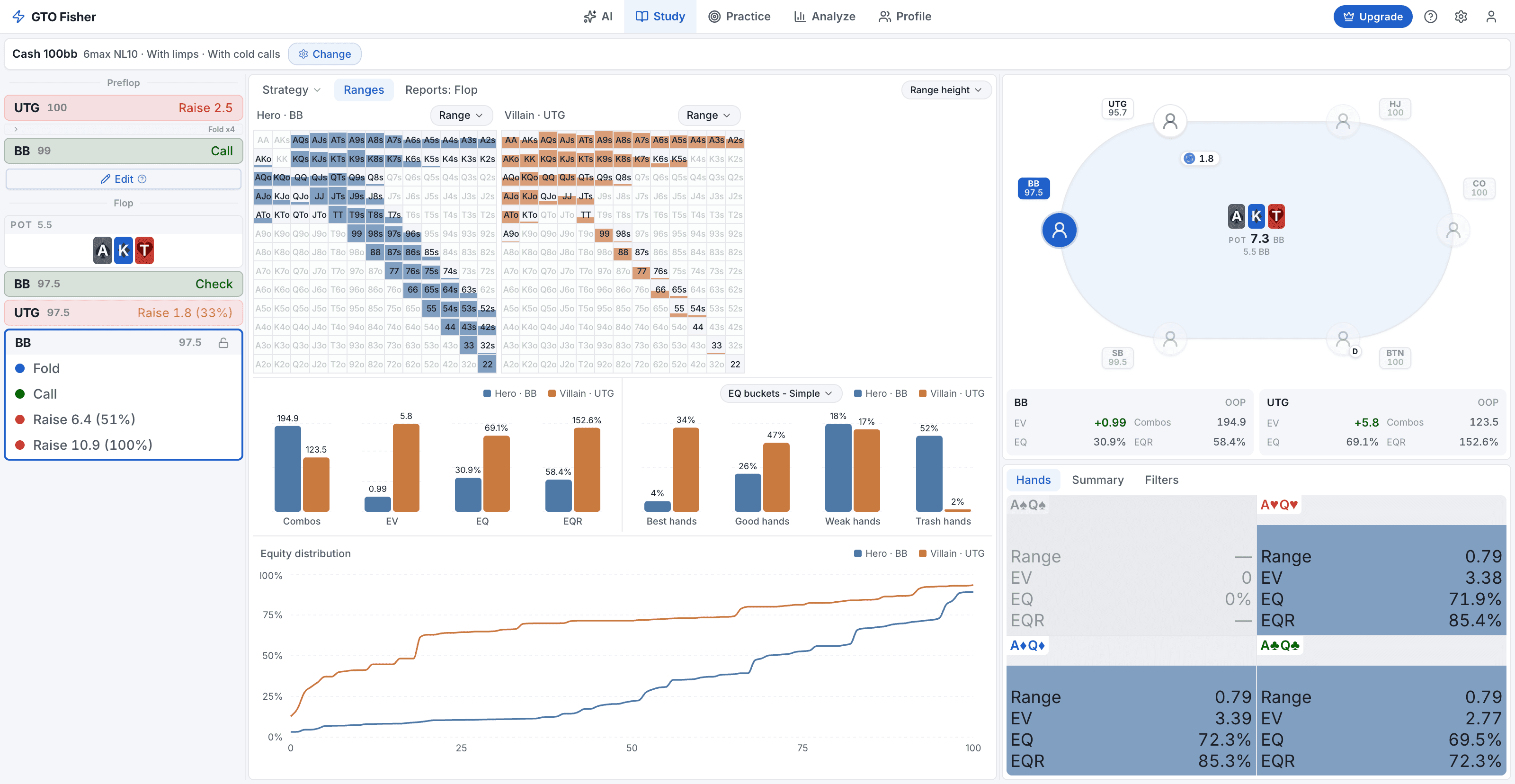Select the UTG seat avatar on table
1515x784 pixels.
(x=1170, y=122)
